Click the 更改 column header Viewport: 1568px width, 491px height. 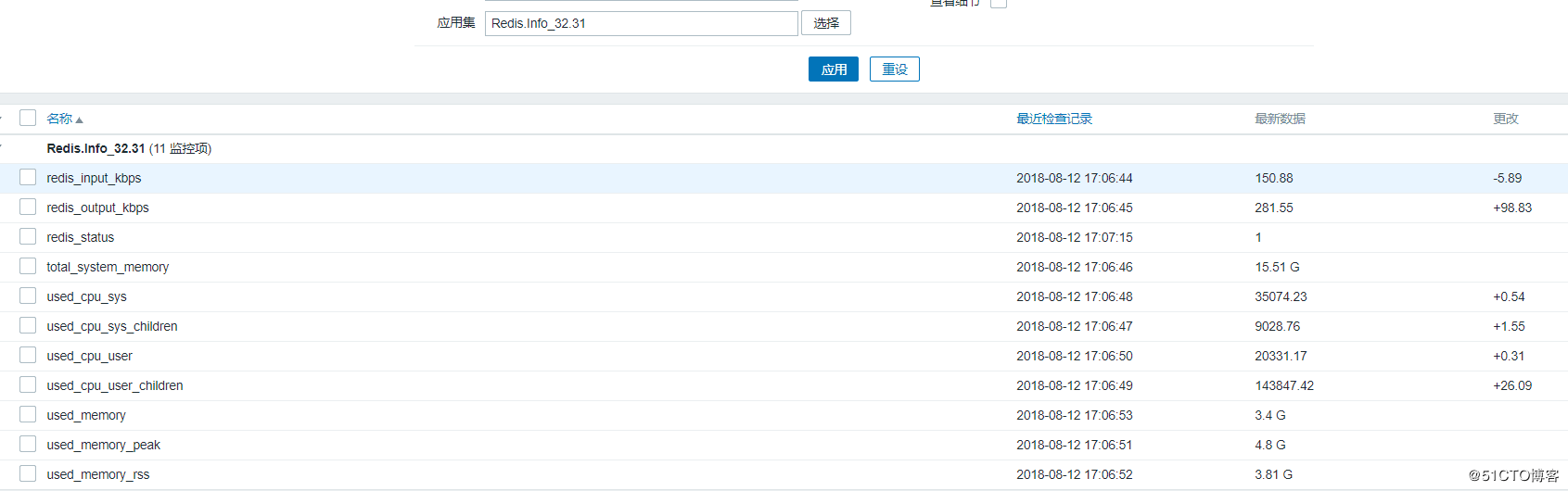pos(1506,119)
